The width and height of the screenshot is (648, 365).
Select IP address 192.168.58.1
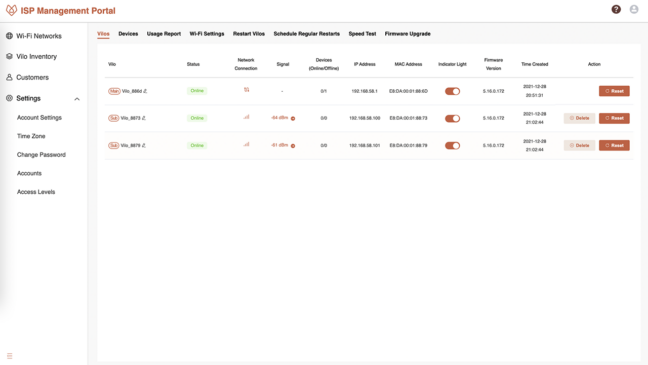coord(364,91)
